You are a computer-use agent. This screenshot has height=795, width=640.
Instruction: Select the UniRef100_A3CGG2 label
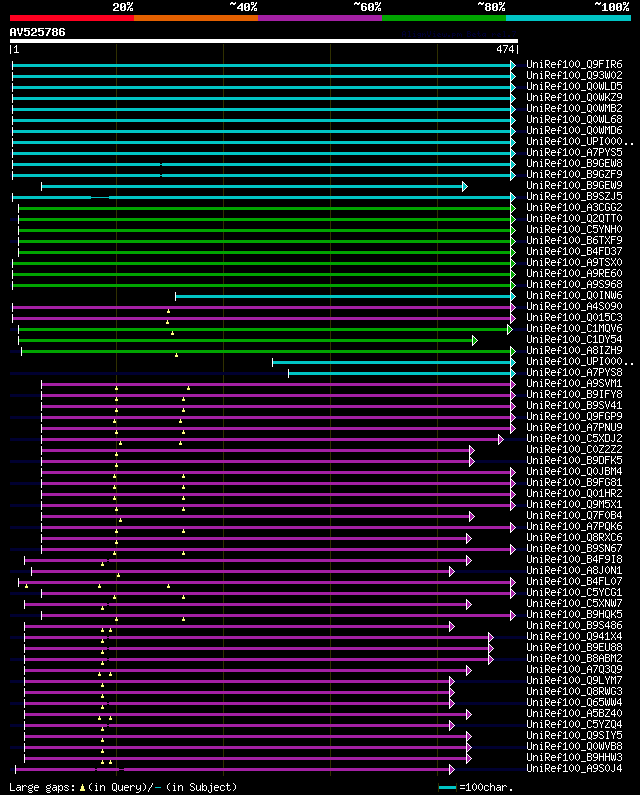click(574, 207)
